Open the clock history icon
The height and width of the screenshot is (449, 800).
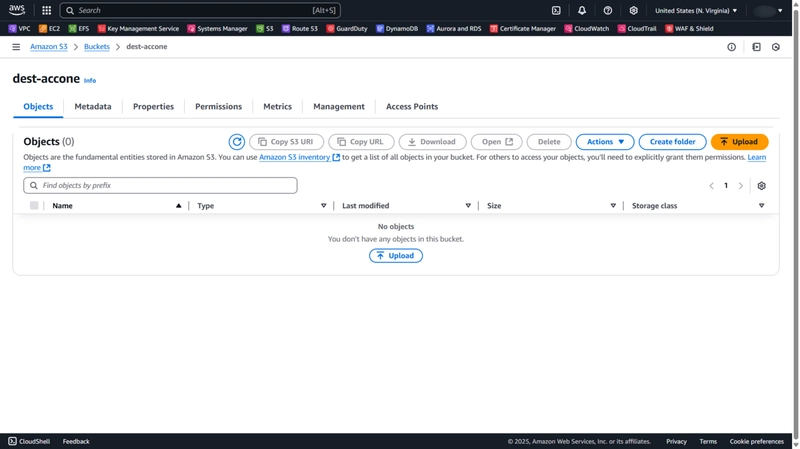tap(776, 47)
